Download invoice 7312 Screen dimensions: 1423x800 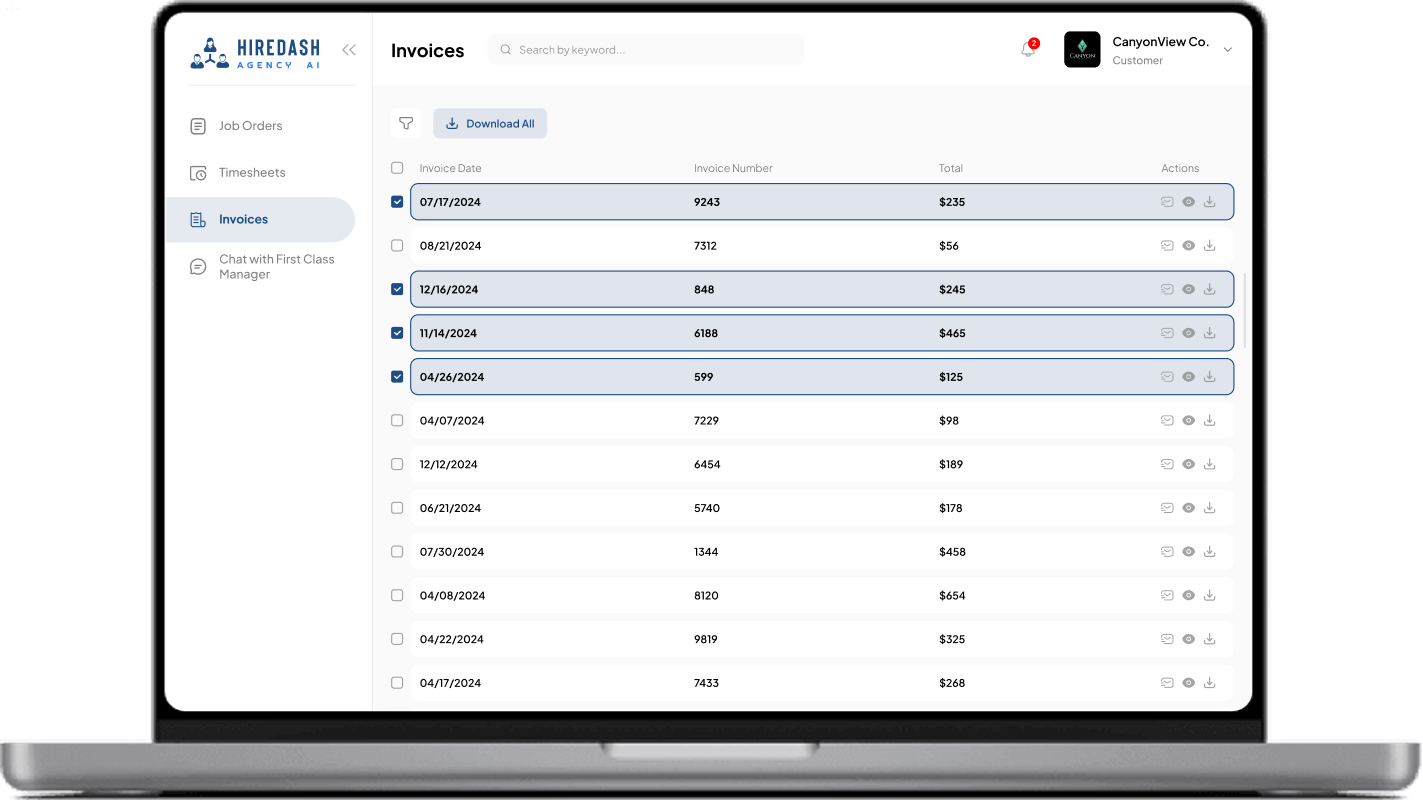1210,246
